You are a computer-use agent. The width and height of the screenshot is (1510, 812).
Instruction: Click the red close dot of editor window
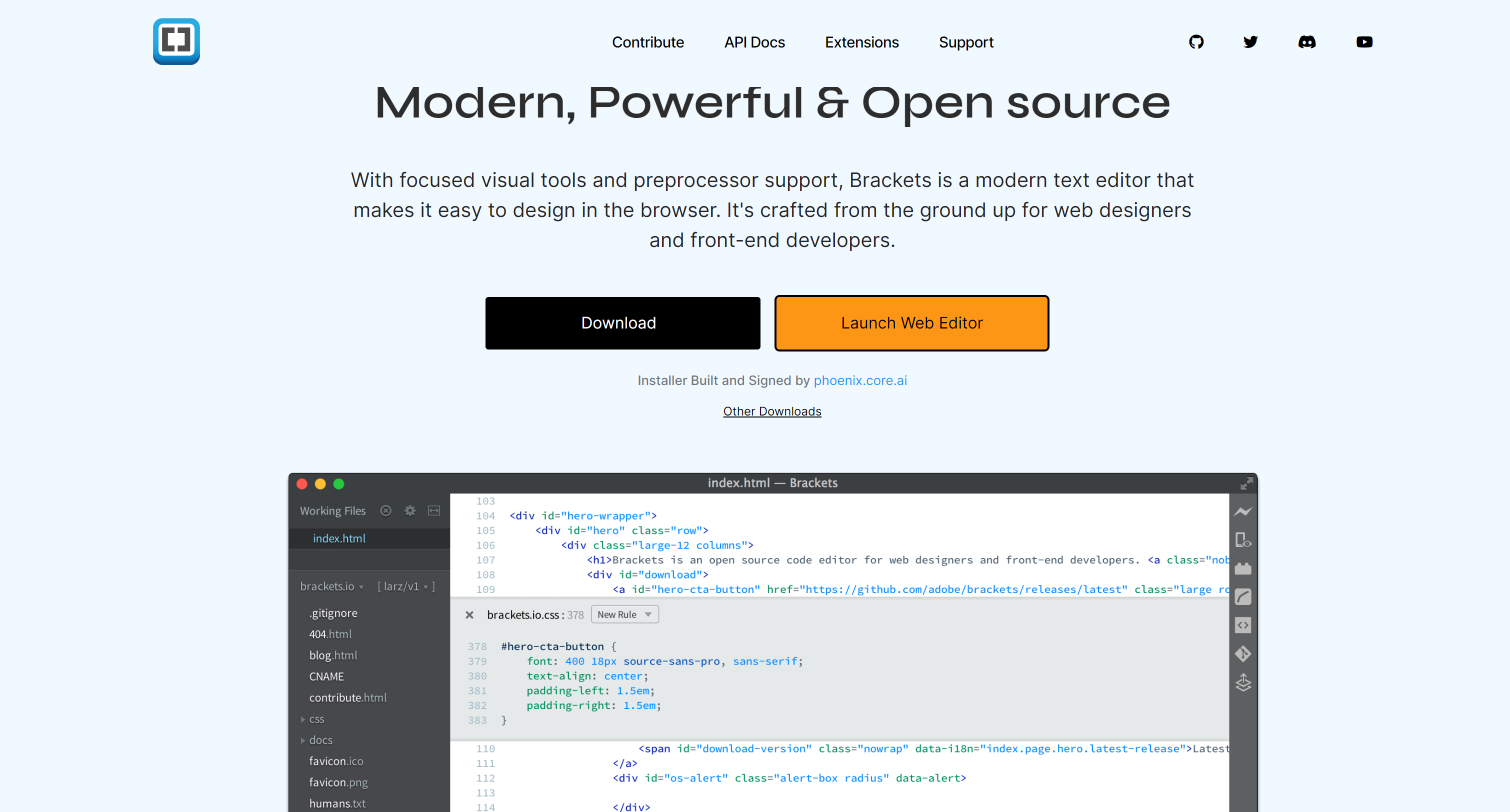[302, 483]
